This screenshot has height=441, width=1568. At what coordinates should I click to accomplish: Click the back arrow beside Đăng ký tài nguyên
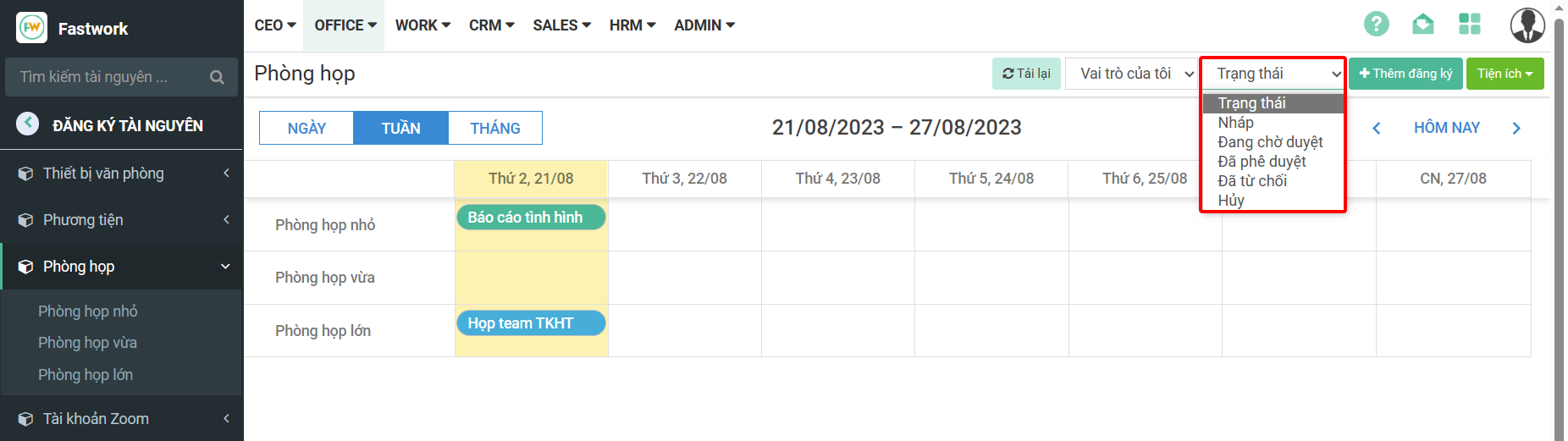pyautogui.click(x=28, y=124)
